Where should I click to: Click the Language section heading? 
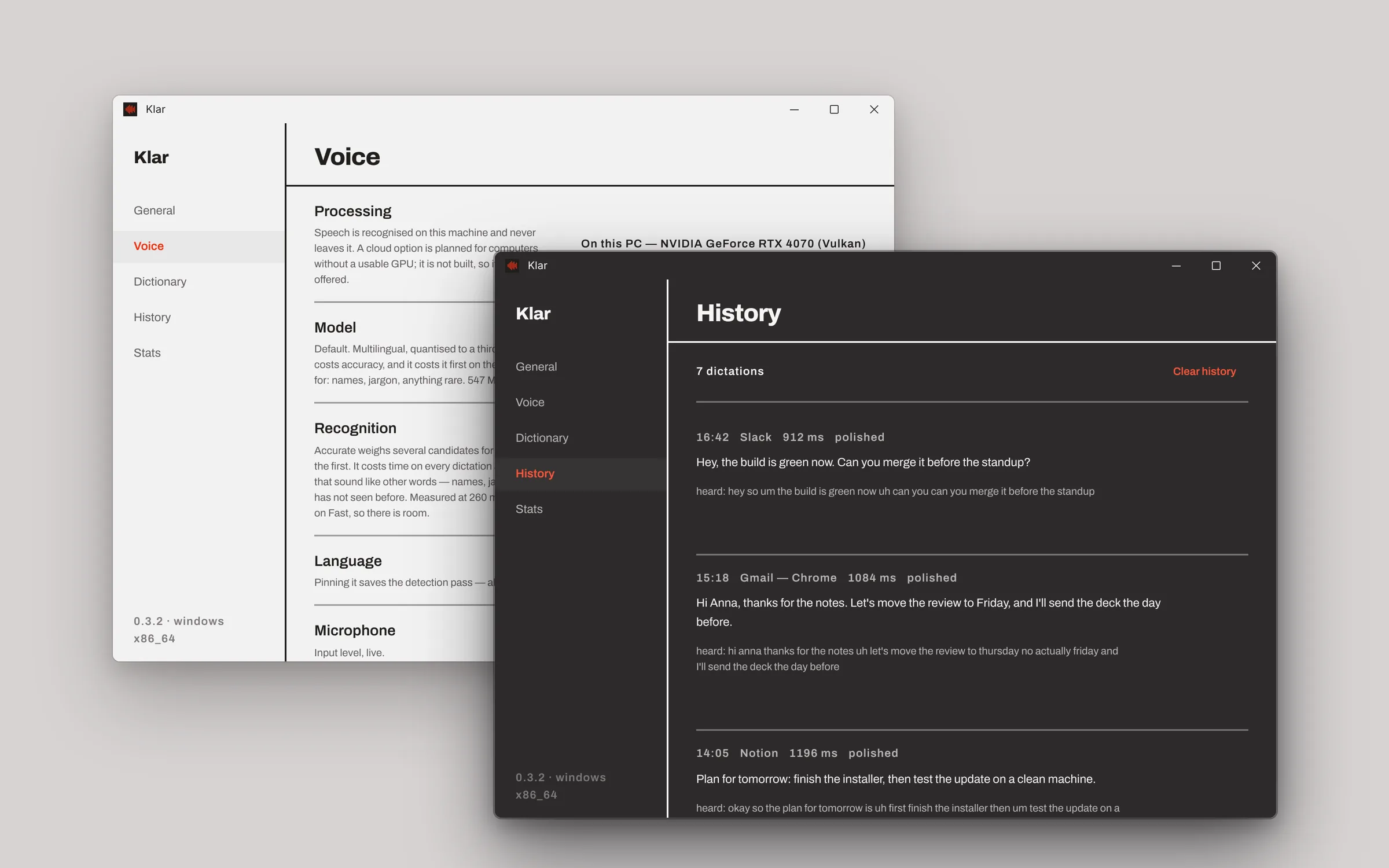pyautogui.click(x=348, y=561)
